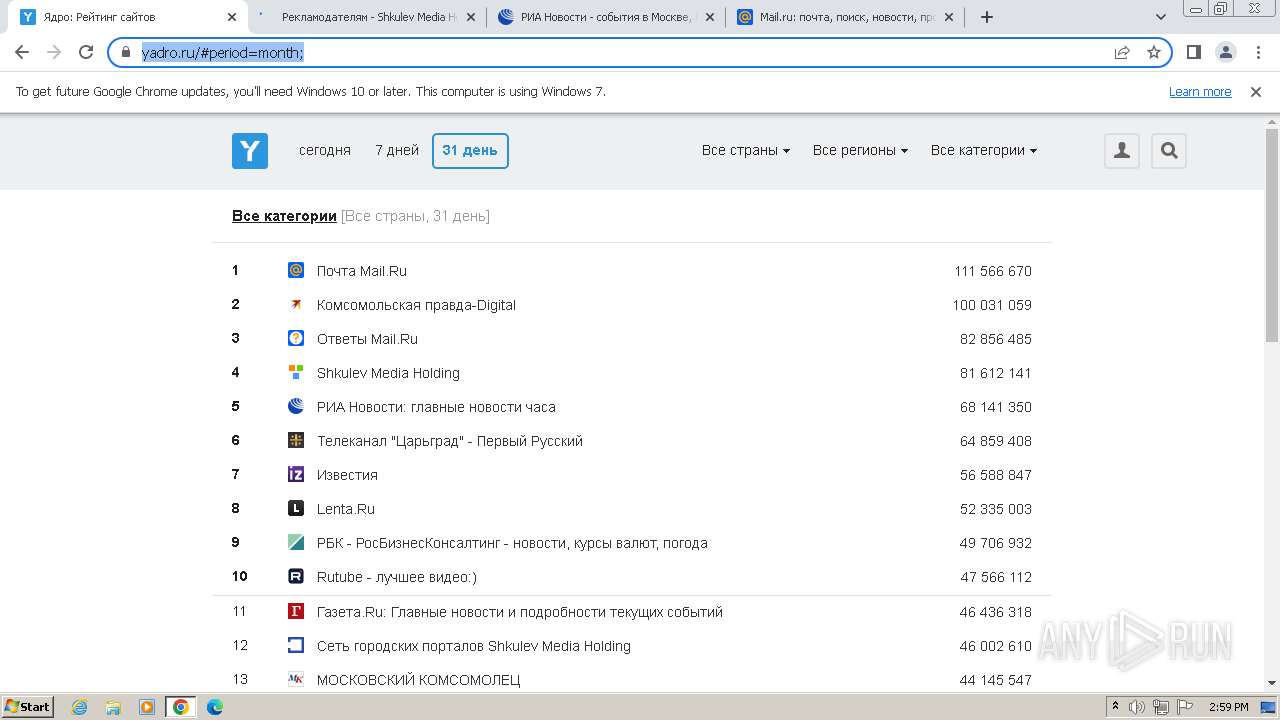Open the user account icon button
The width and height of the screenshot is (1280, 720).
tap(1122, 151)
